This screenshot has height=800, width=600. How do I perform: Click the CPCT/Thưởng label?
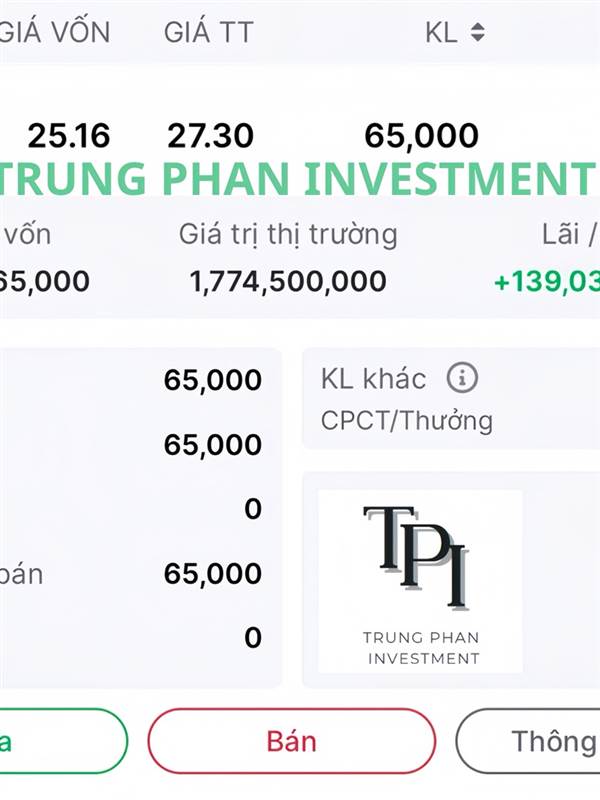coord(407,420)
